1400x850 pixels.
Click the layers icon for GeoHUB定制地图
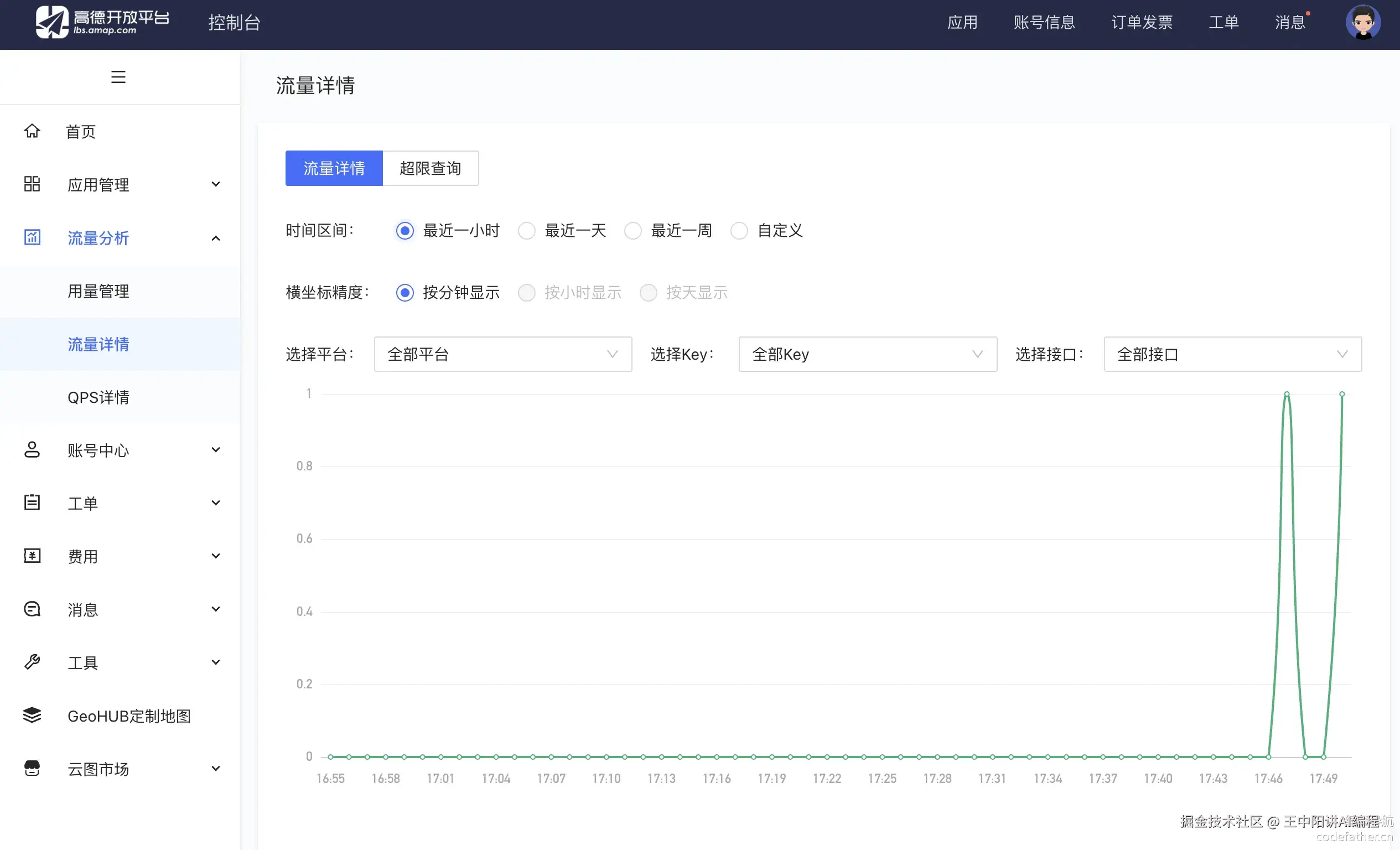tap(32, 715)
